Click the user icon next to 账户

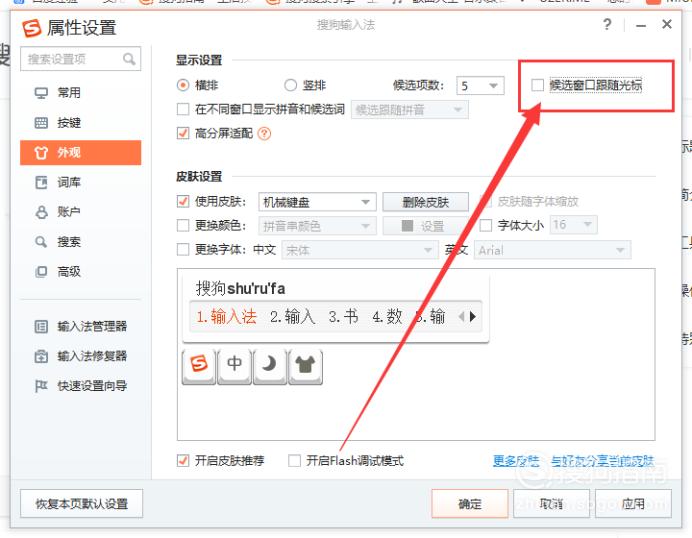pos(41,212)
